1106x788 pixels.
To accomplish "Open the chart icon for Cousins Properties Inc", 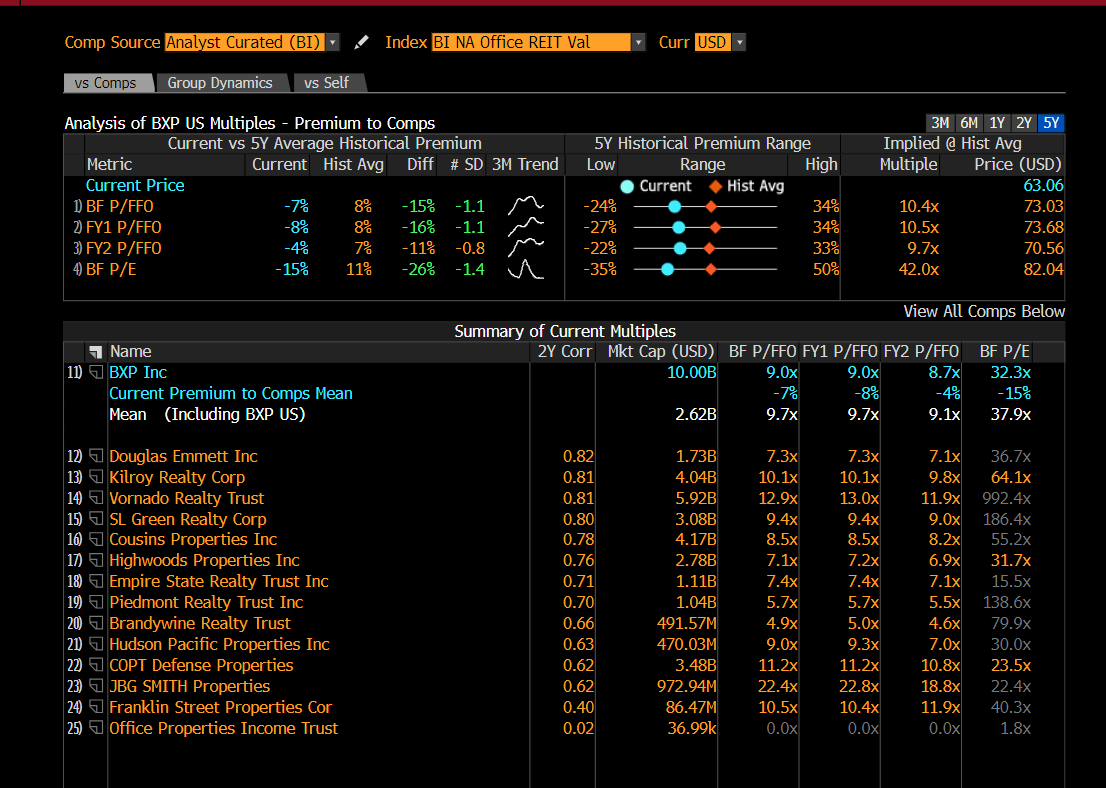I will pos(96,540).
